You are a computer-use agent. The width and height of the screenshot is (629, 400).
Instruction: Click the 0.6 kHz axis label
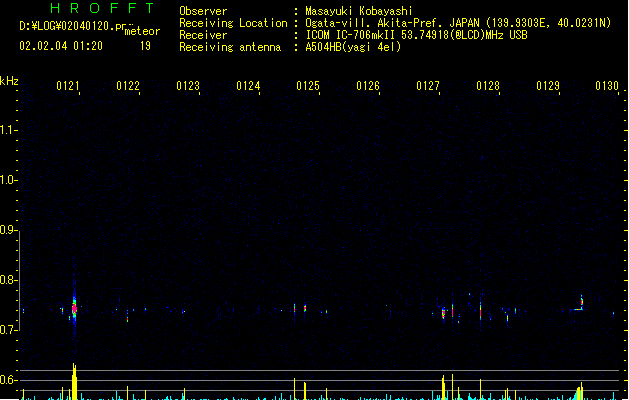(x=8, y=380)
